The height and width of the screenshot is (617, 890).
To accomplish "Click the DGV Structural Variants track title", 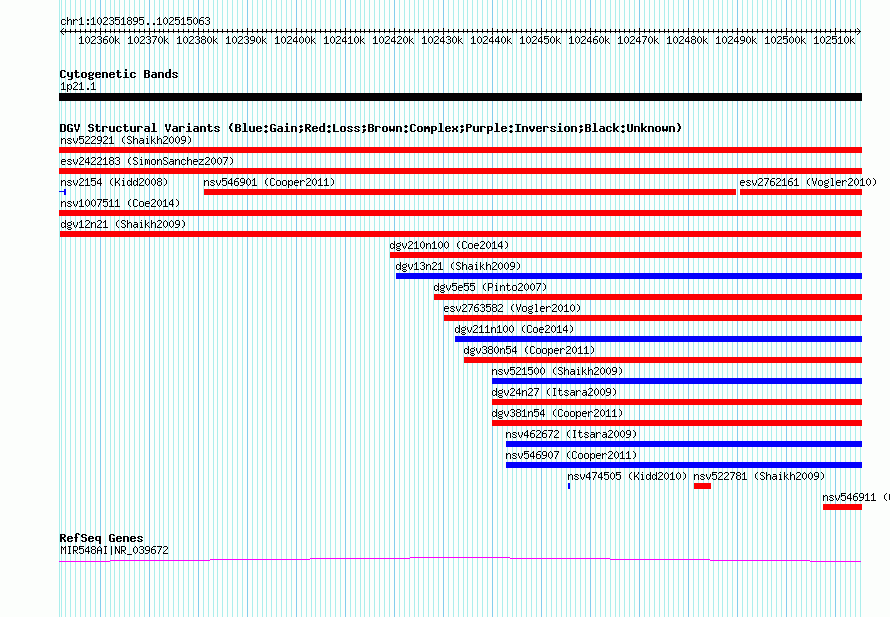I will click(x=371, y=128).
